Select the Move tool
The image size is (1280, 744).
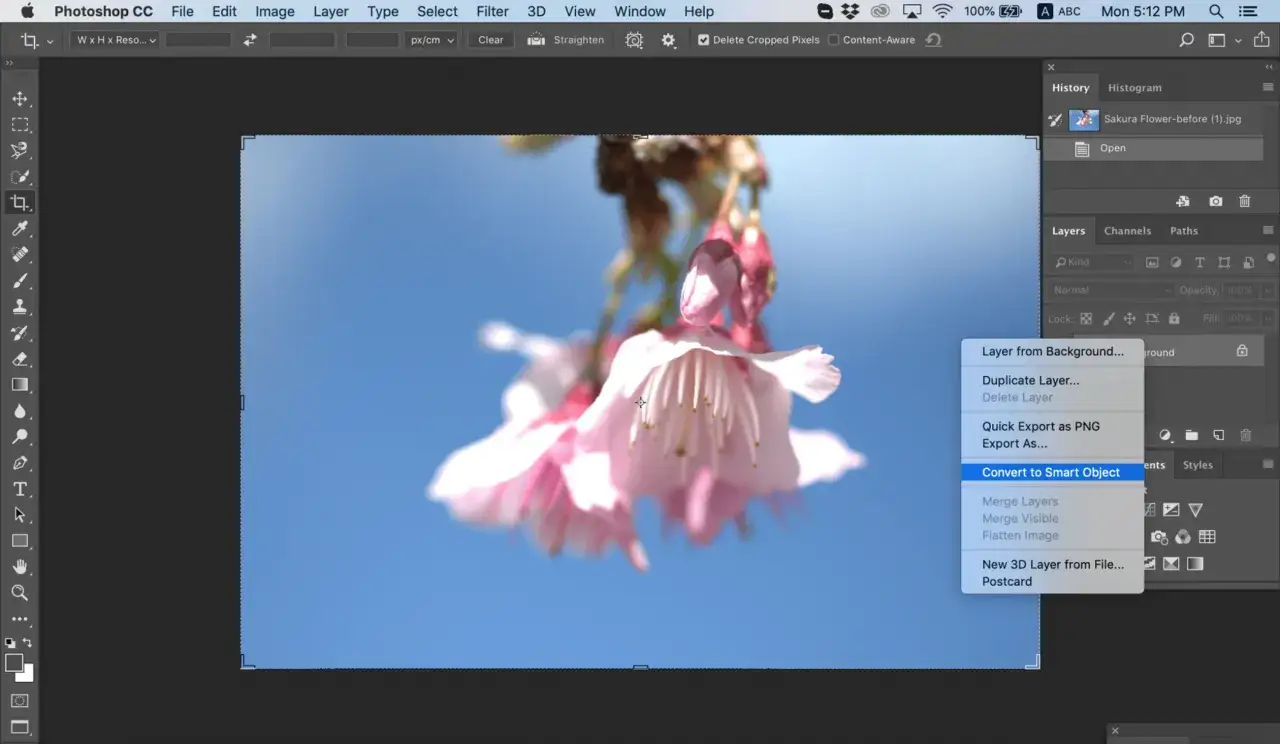19,99
